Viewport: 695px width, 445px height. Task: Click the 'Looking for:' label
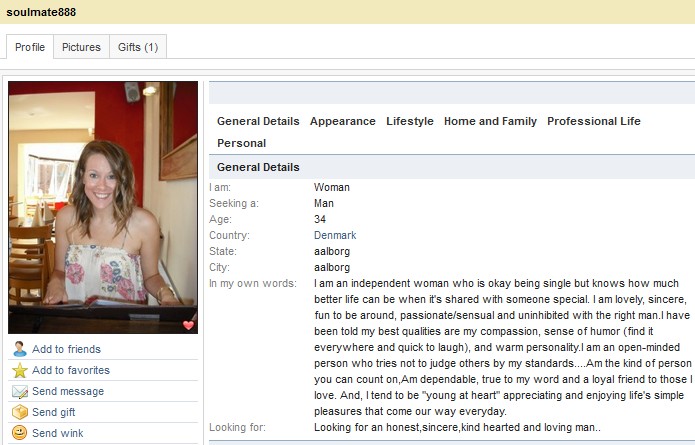click(237, 427)
